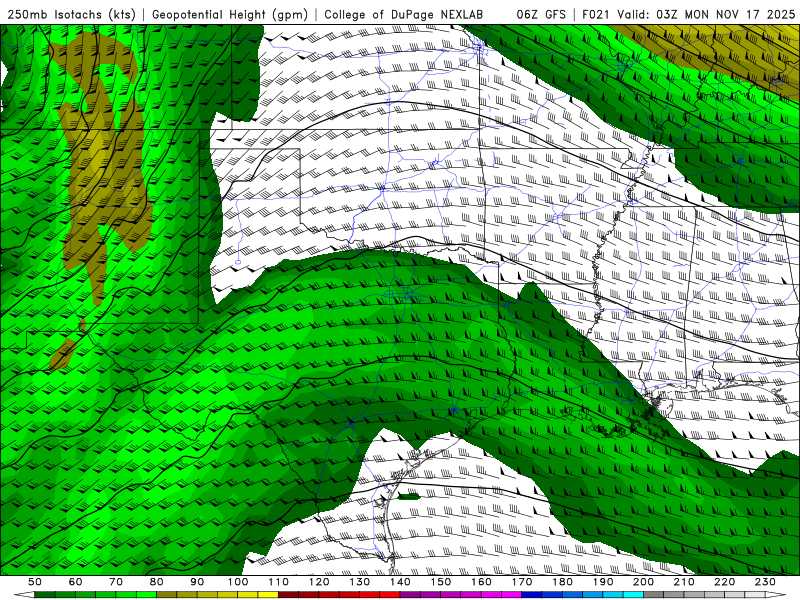Click the 'Geopotential Height (gpm)' title text
The image size is (800, 600).
tap(230, 15)
